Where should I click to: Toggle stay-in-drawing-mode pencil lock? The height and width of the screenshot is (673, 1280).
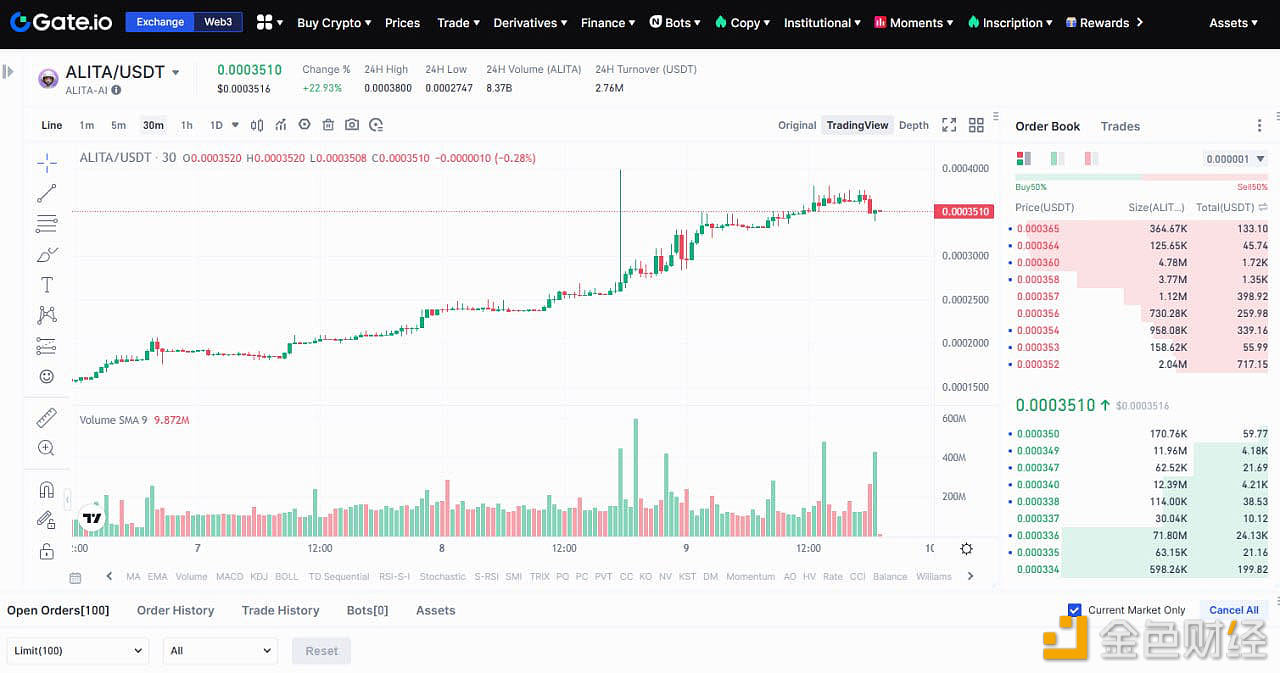pos(46,520)
